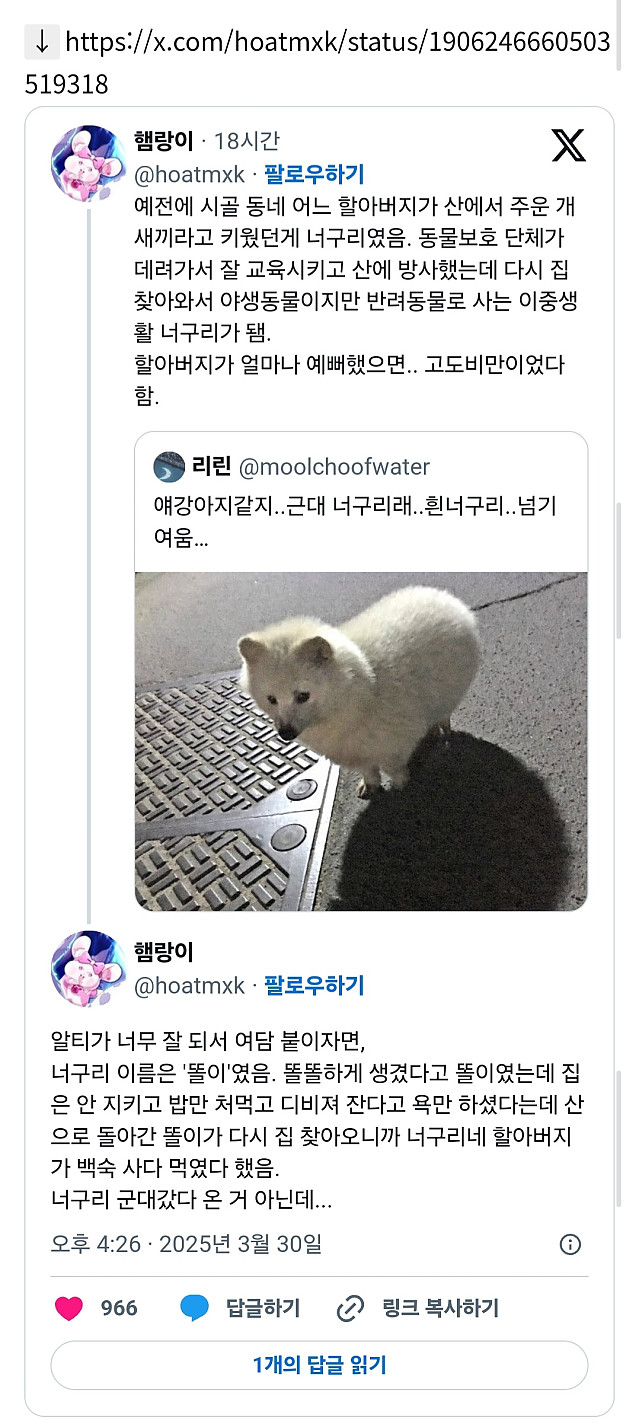This screenshot has height=1427, width=639.
Task: Open tweet info via the ⓘ icon
Action: pyautogui.click(x=570, y=1245)
